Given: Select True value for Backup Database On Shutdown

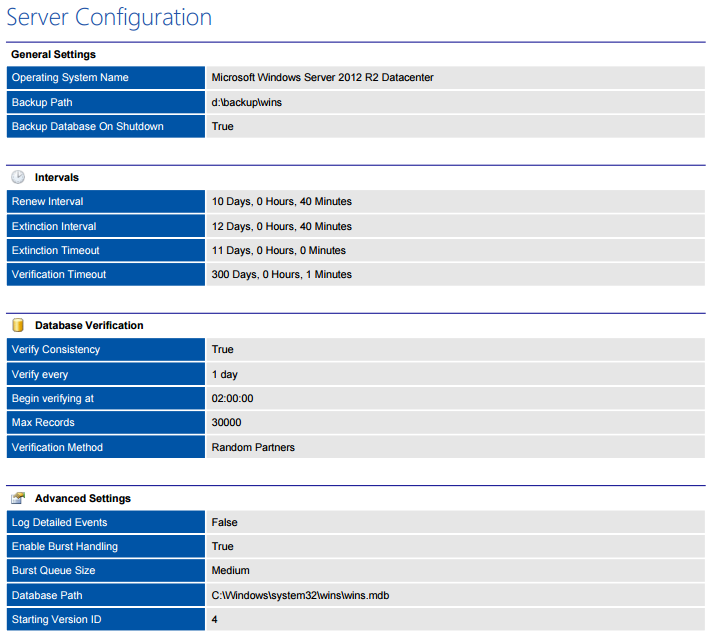Looking at the screenshot, I should (x=222, y=127).
